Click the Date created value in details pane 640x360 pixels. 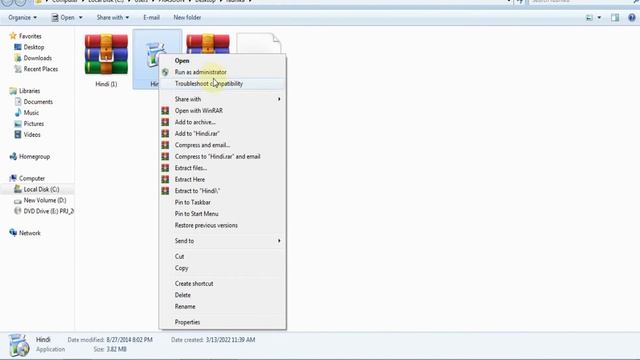(x=230, y=340)
